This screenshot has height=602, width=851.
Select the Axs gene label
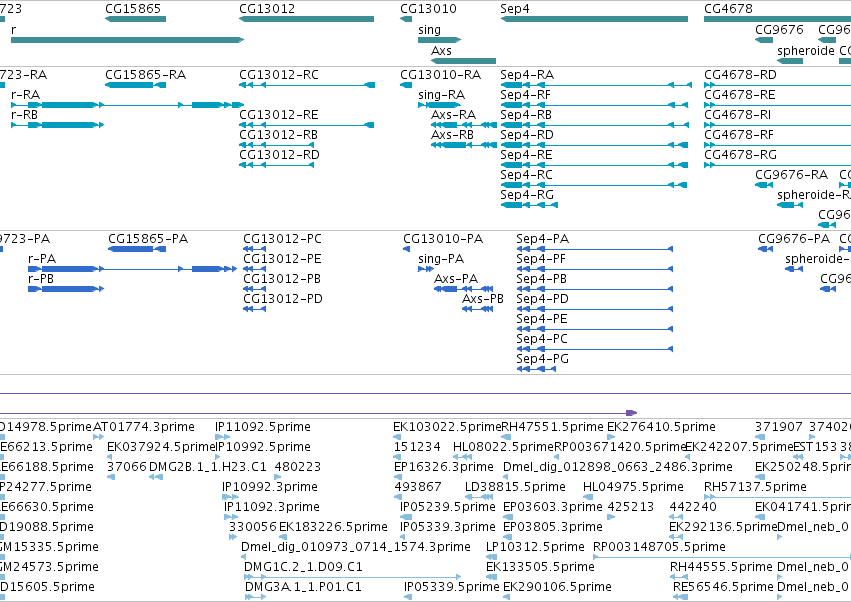click(x=441, y=50)
